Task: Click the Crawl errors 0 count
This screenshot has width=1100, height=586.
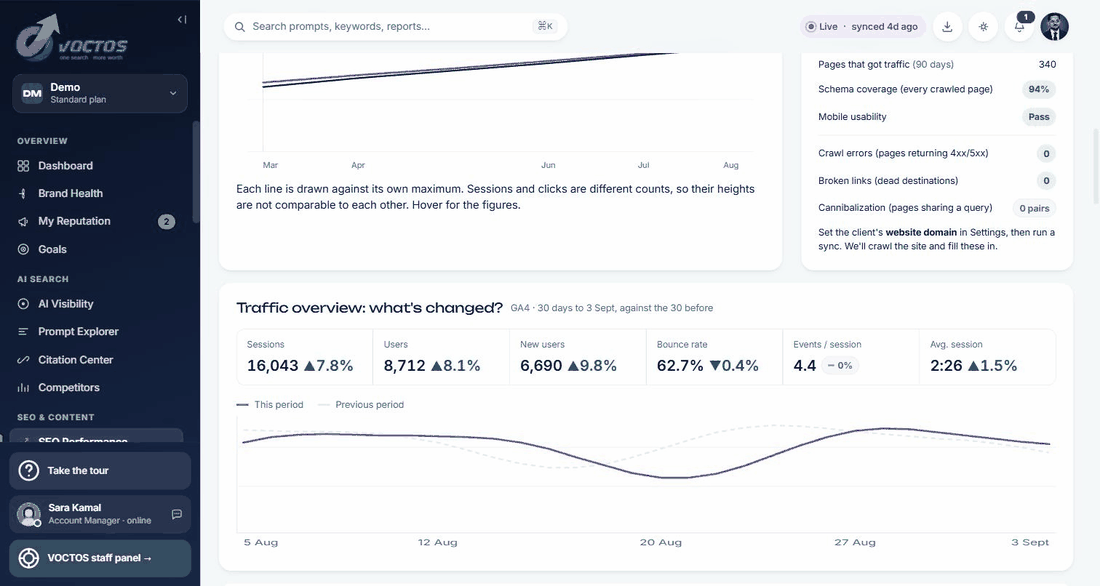Action: tap(1046, 154)
